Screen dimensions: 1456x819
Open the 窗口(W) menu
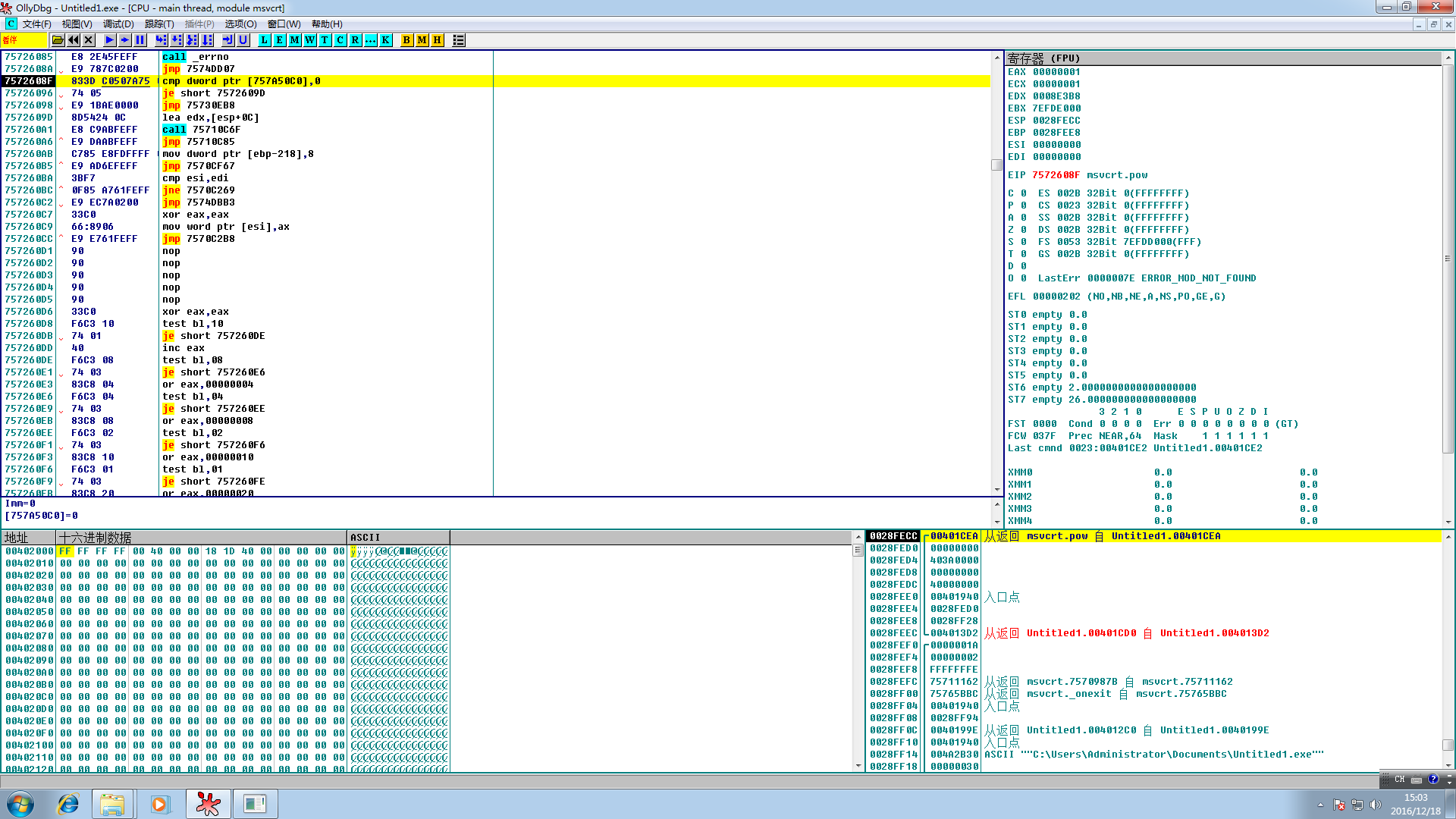pos(284,24)
